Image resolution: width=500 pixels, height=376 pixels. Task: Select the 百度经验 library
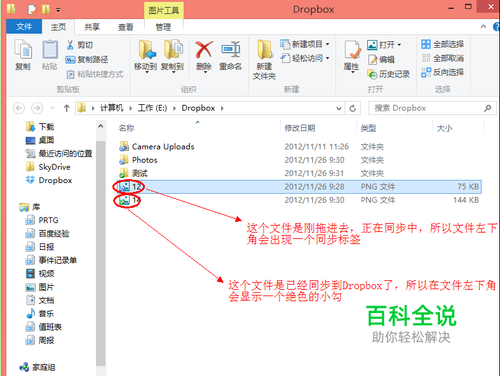click(48, 233)
